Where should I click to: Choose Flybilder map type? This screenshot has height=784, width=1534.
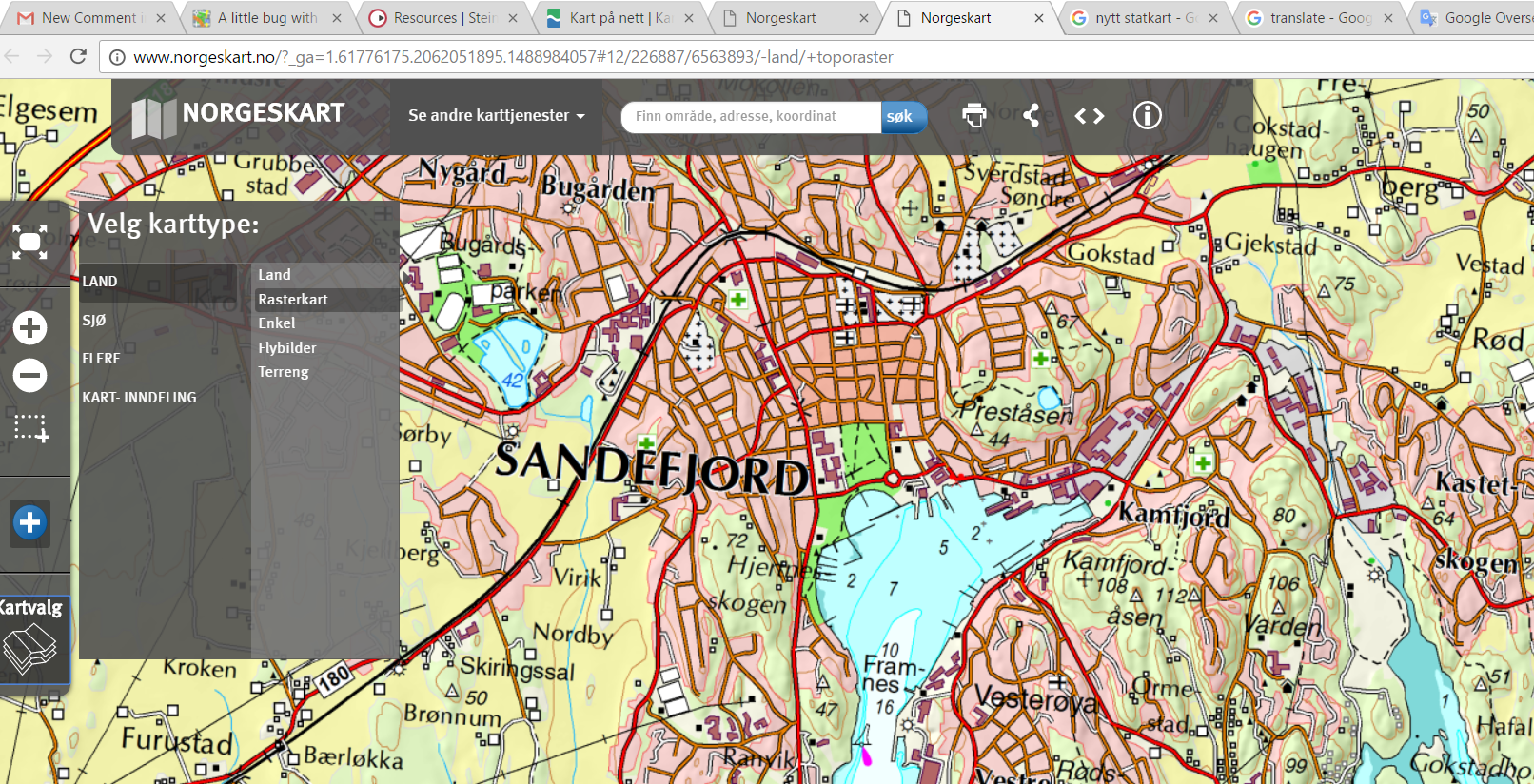pyautogui.click(x=287, y=348)
